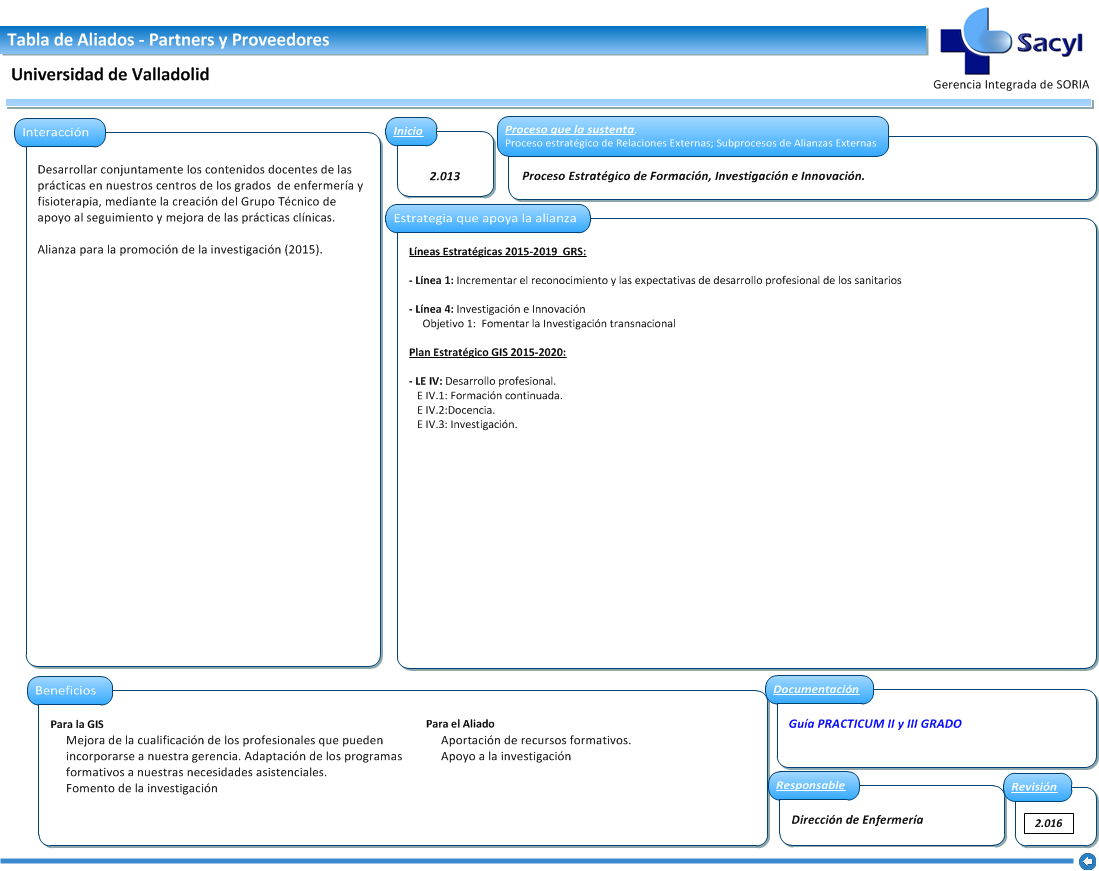Click the Sacyl cross logo

point(975,41)
